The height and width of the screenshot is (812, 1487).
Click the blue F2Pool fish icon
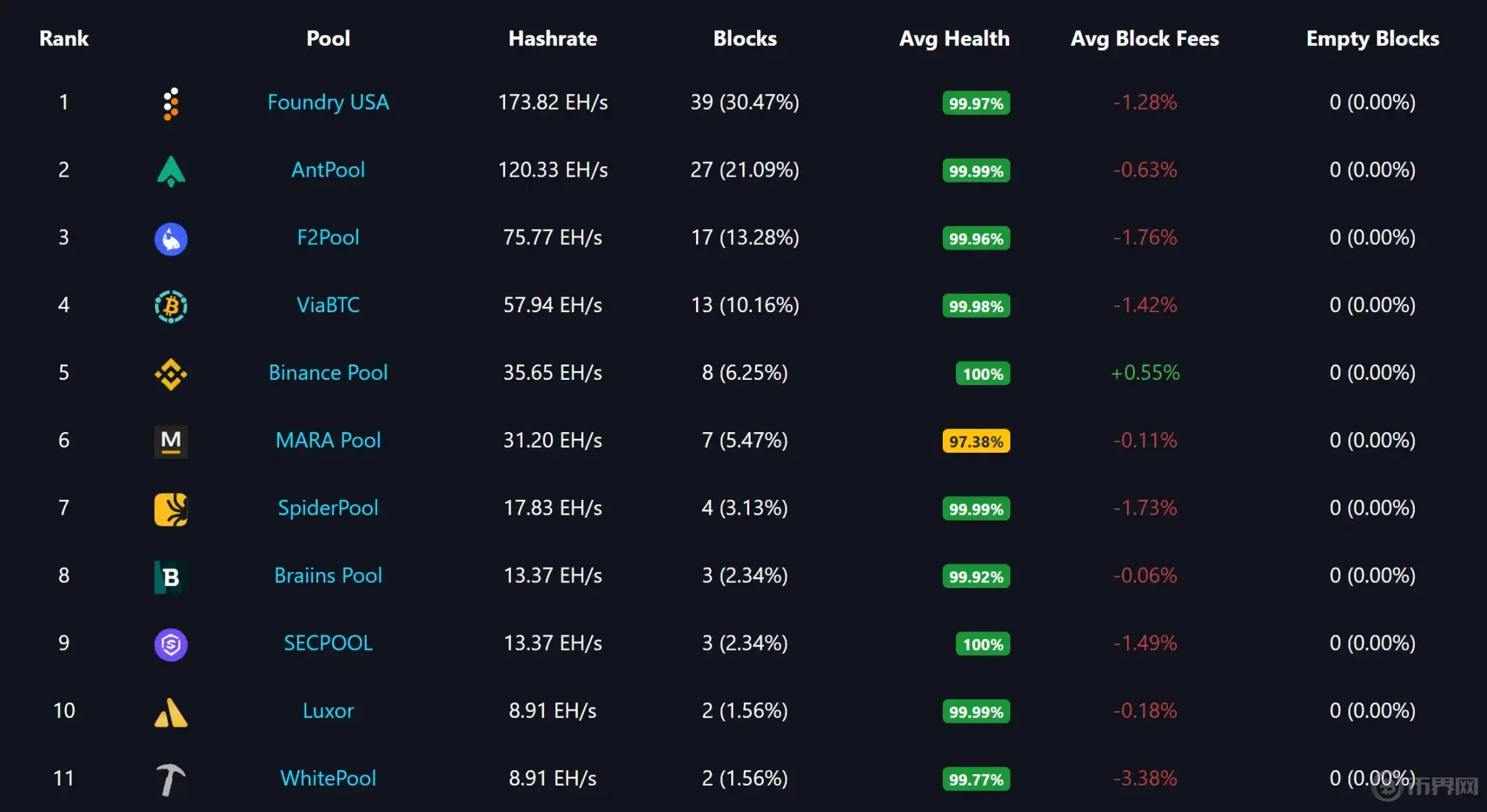(x=171, y=239)
